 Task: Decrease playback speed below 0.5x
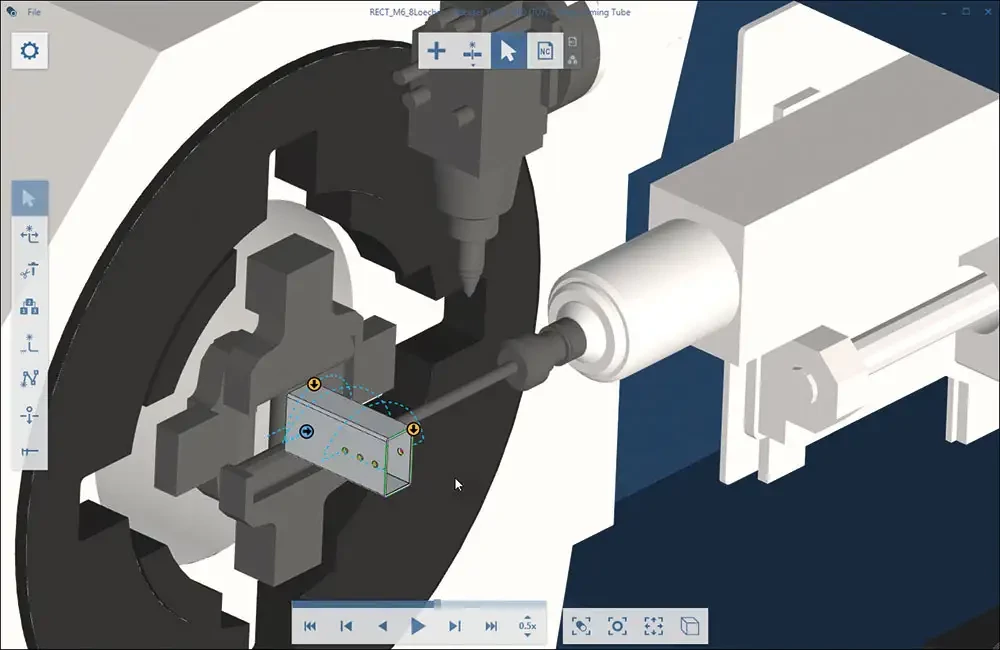(x=527, y=635)
